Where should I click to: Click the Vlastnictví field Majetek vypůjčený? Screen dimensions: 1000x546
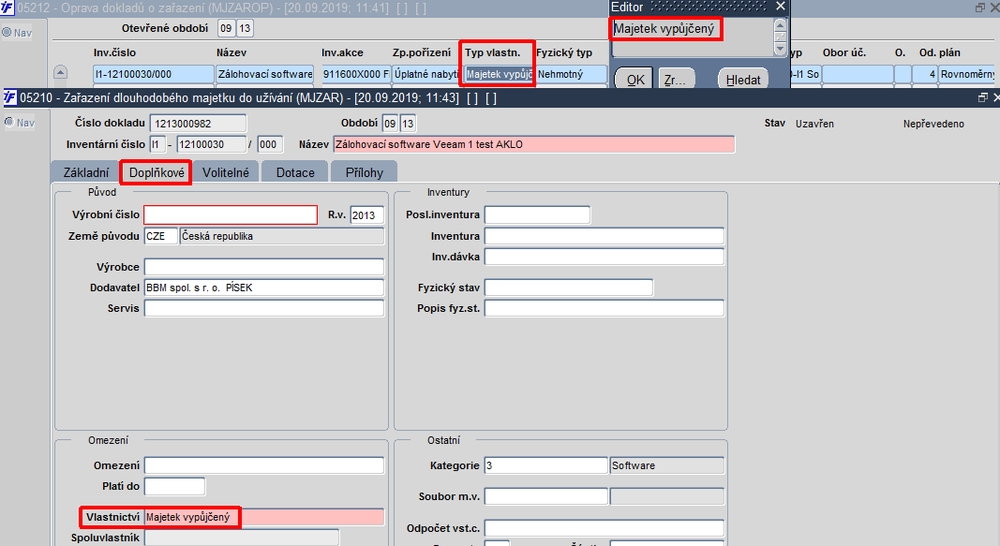coord(264,517)
